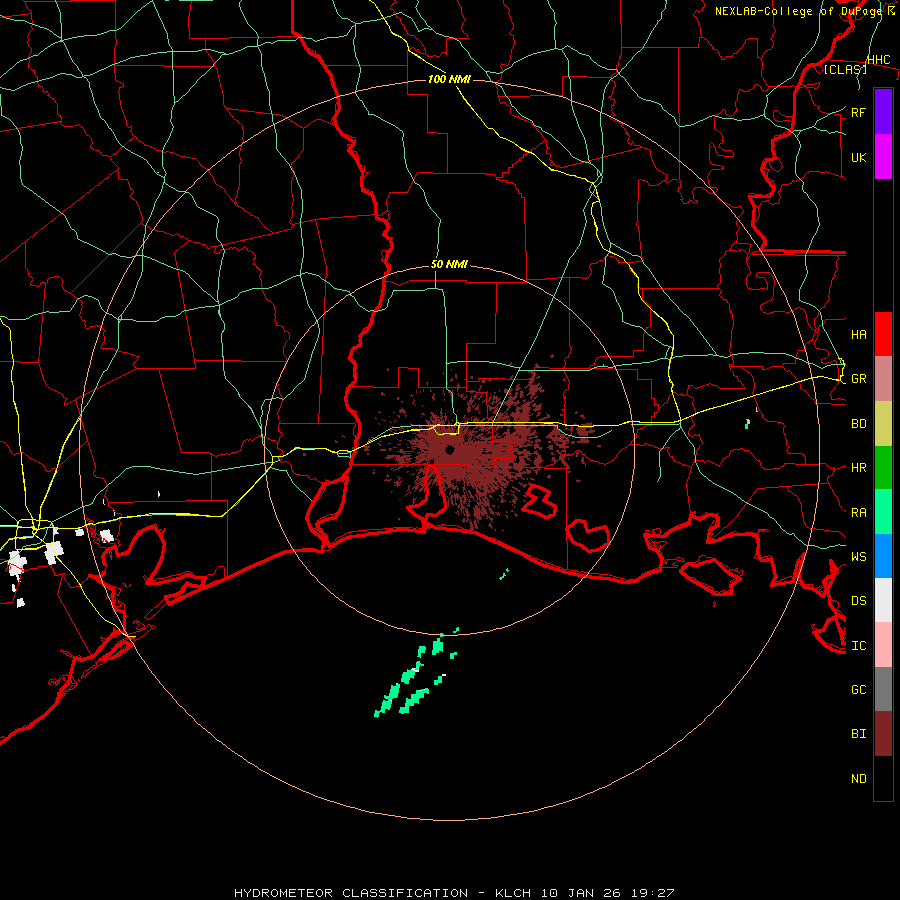Click the ND legend label
This screenshot has width=900, height=900.
(858, 779)
